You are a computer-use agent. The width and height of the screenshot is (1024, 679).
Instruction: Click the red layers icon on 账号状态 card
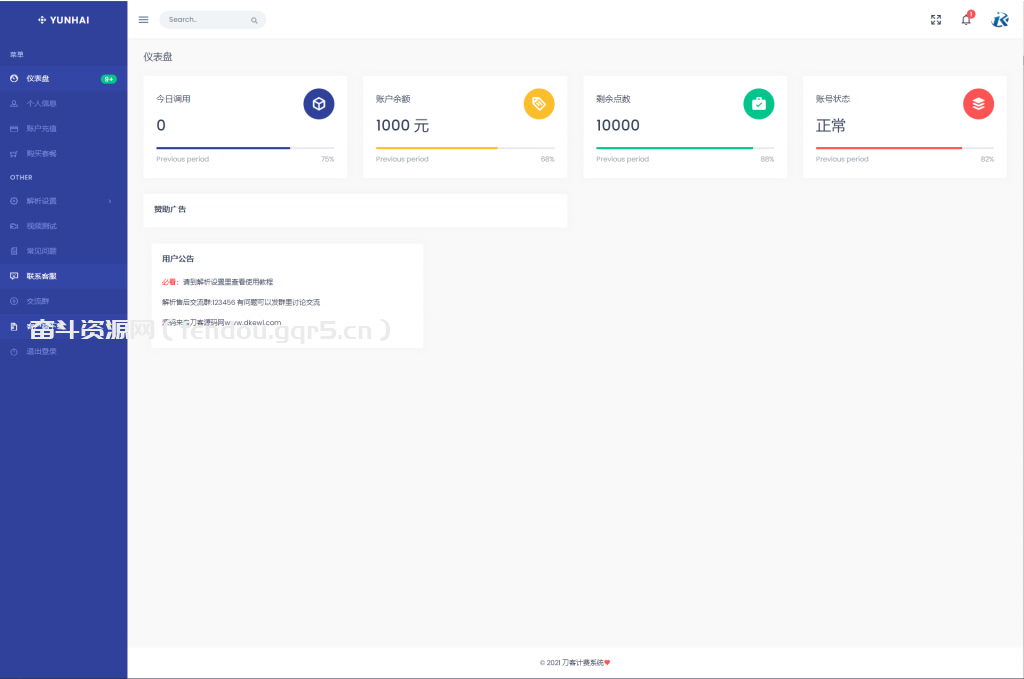pyautogui.click(x=978, y=104)
